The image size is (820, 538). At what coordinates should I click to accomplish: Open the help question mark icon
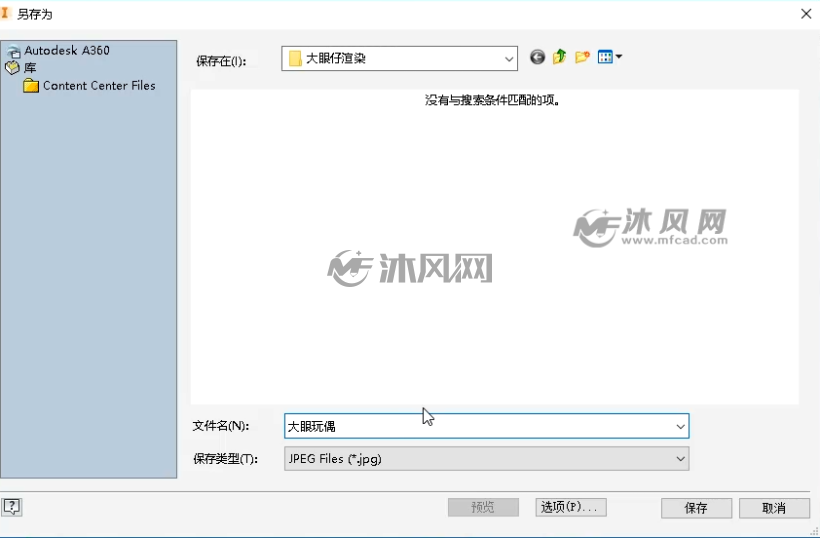click(x=12, y=506)
